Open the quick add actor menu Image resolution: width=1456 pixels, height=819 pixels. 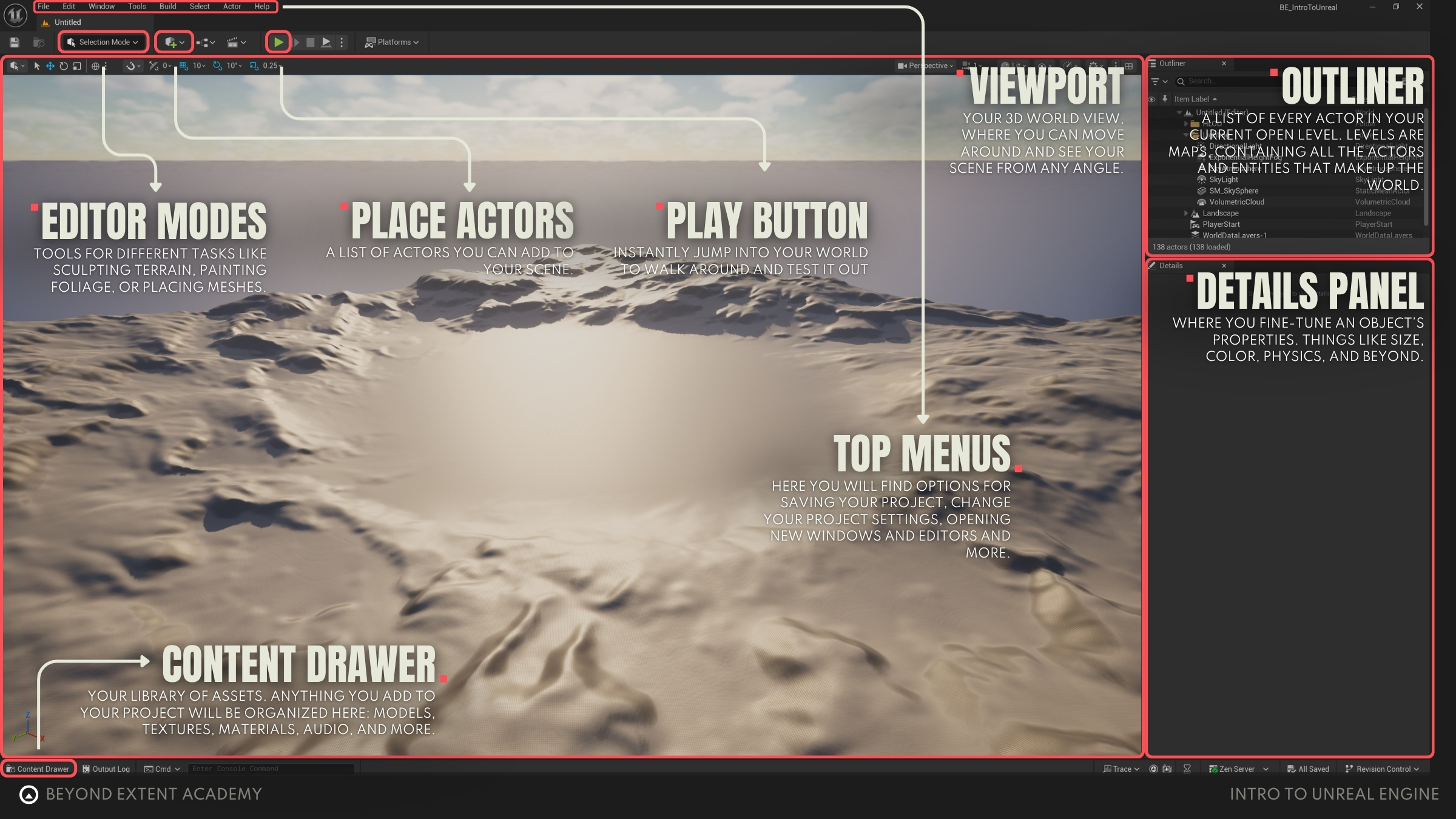click(x=174, y=42)
